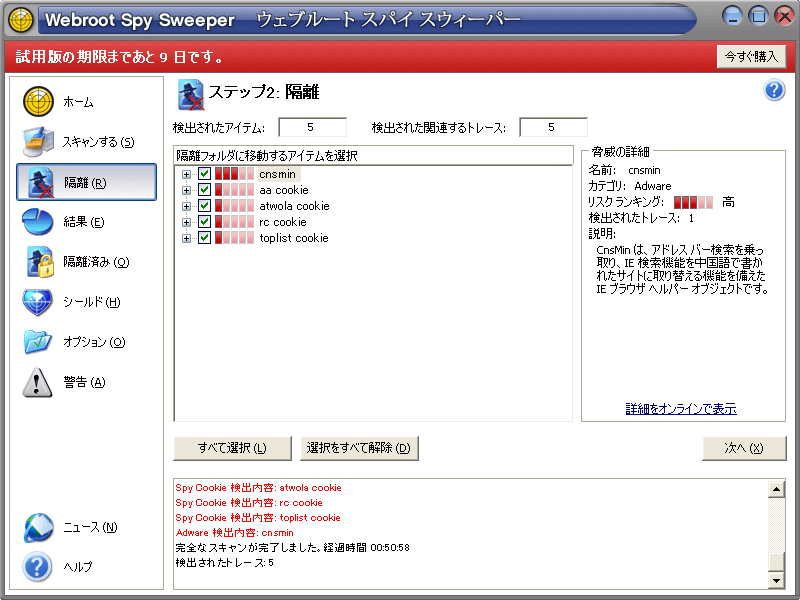Open the 詳細をオンラインで表示 link

tap(681, 409)
